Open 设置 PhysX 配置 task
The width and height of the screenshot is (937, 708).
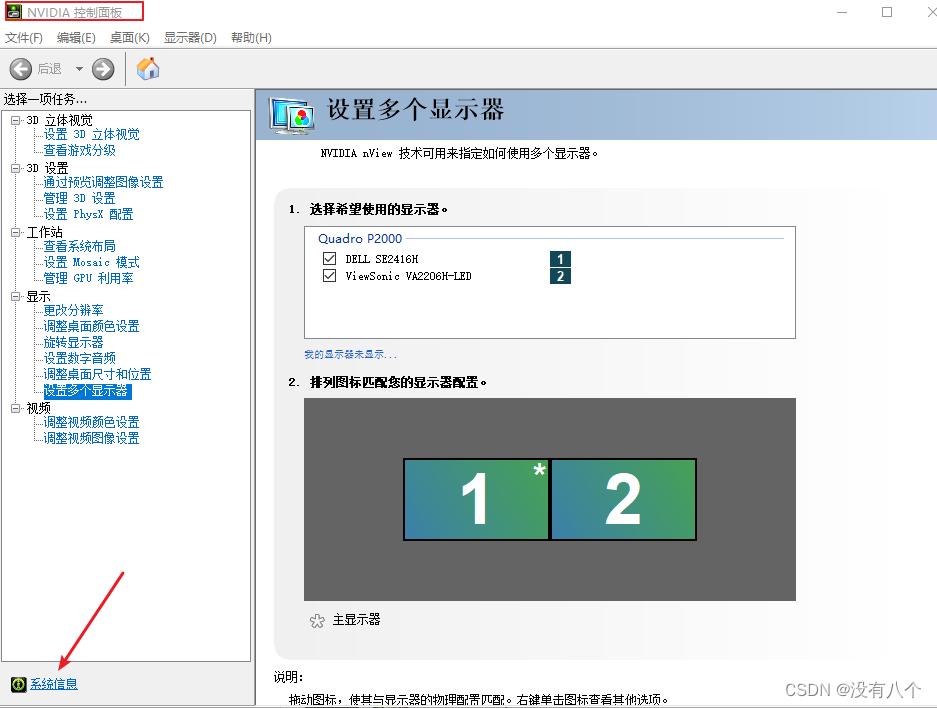88,214
